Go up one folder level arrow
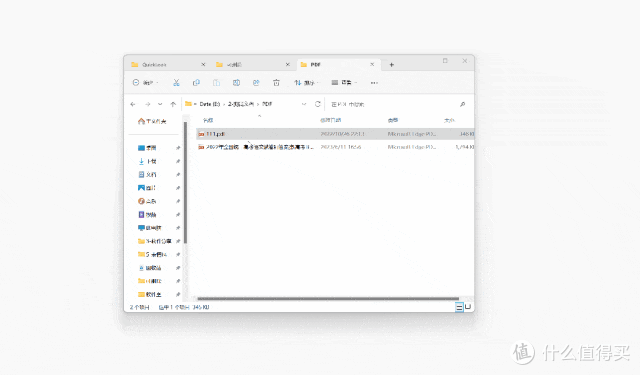 tap(173, 104)
